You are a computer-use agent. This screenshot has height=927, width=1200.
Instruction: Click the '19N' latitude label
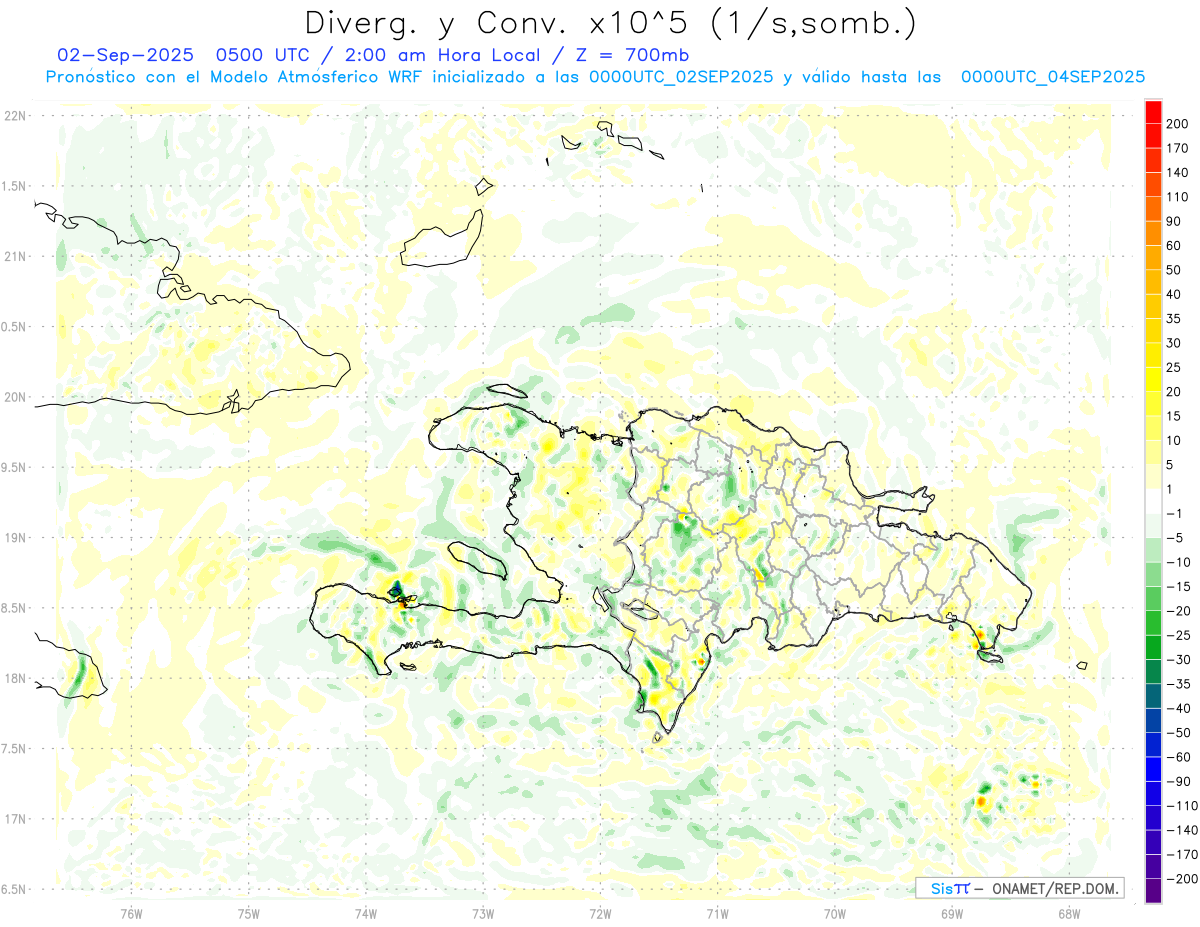click(15, 537)
